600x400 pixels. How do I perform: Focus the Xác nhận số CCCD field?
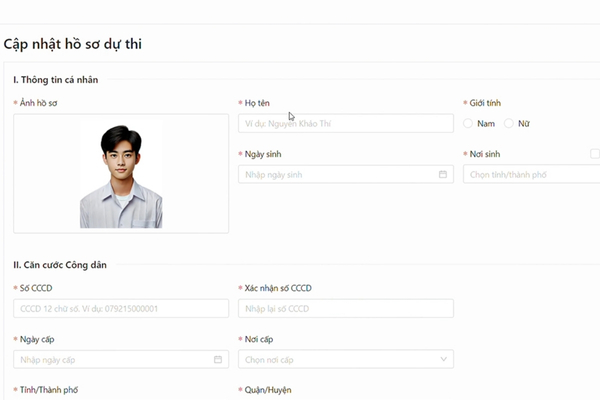(x=345, y=309)
